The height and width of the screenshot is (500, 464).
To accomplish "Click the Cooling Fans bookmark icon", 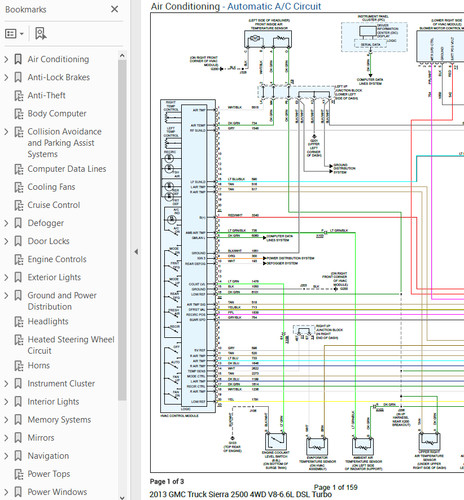I will [19, 187].
